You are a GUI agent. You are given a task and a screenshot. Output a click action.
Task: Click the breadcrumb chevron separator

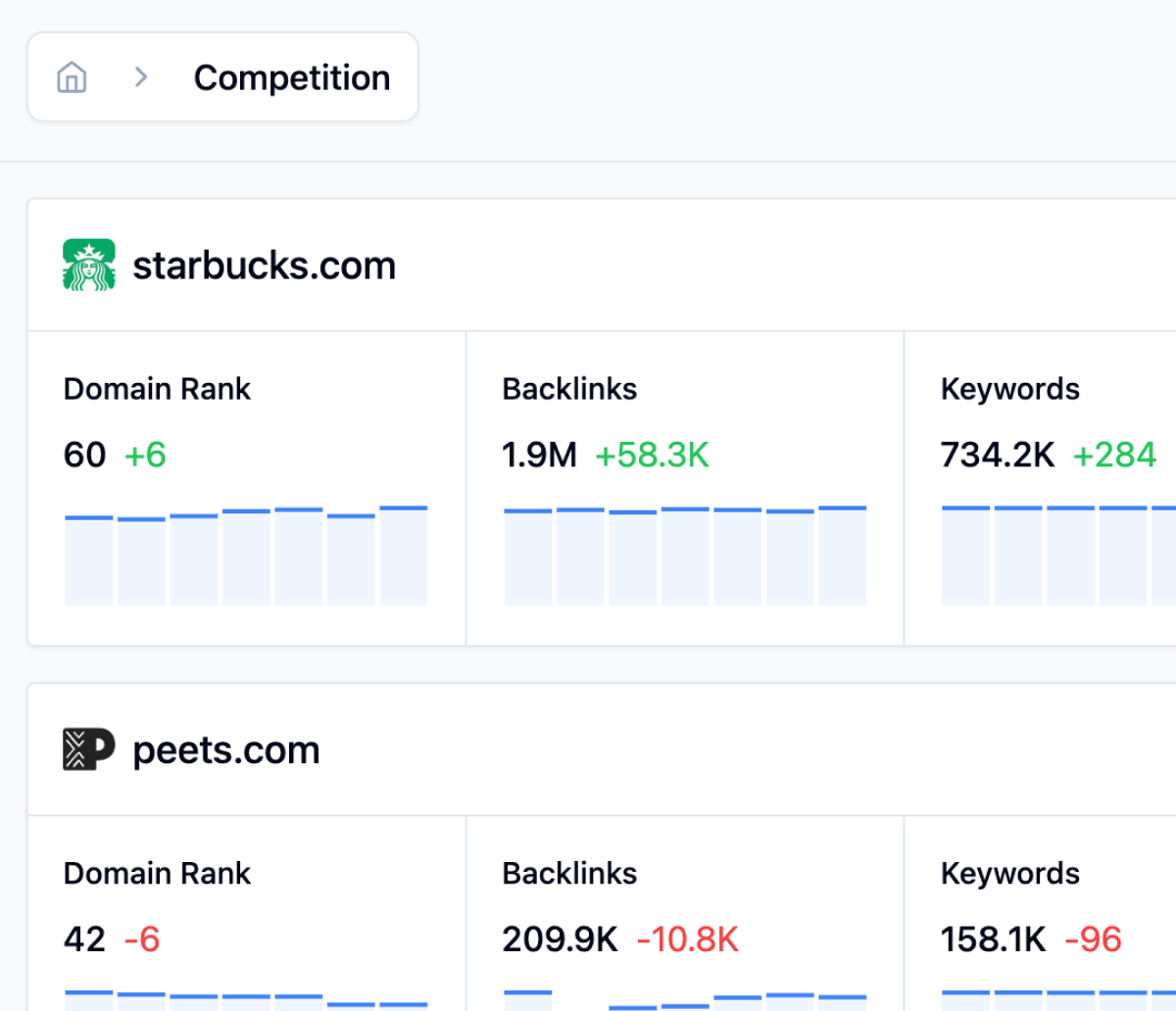(141, 77)
